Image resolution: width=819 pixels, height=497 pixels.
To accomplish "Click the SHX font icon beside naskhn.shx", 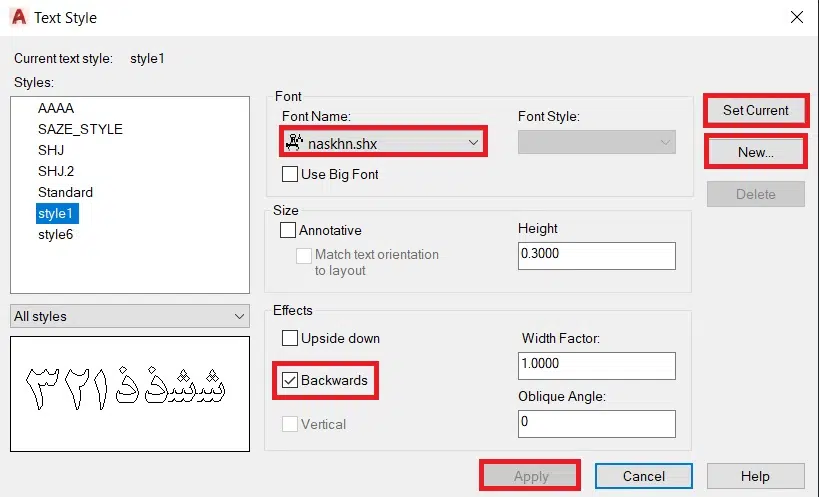I will pos(294,143).
